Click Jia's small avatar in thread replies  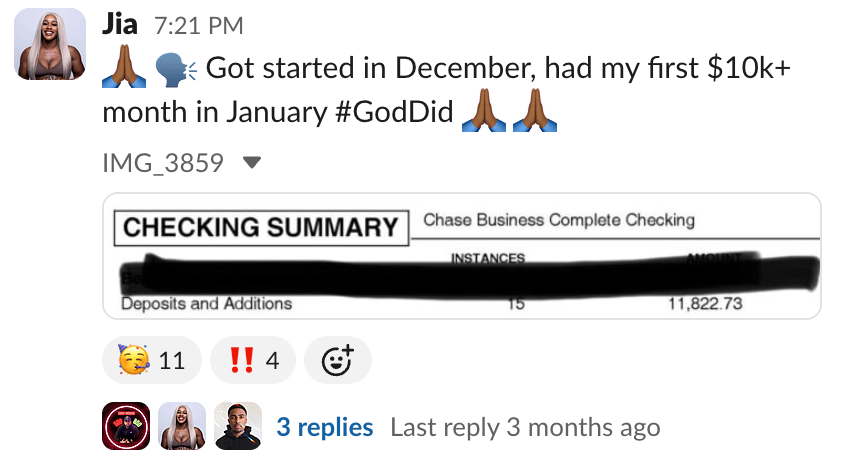(x=182, y=427)
